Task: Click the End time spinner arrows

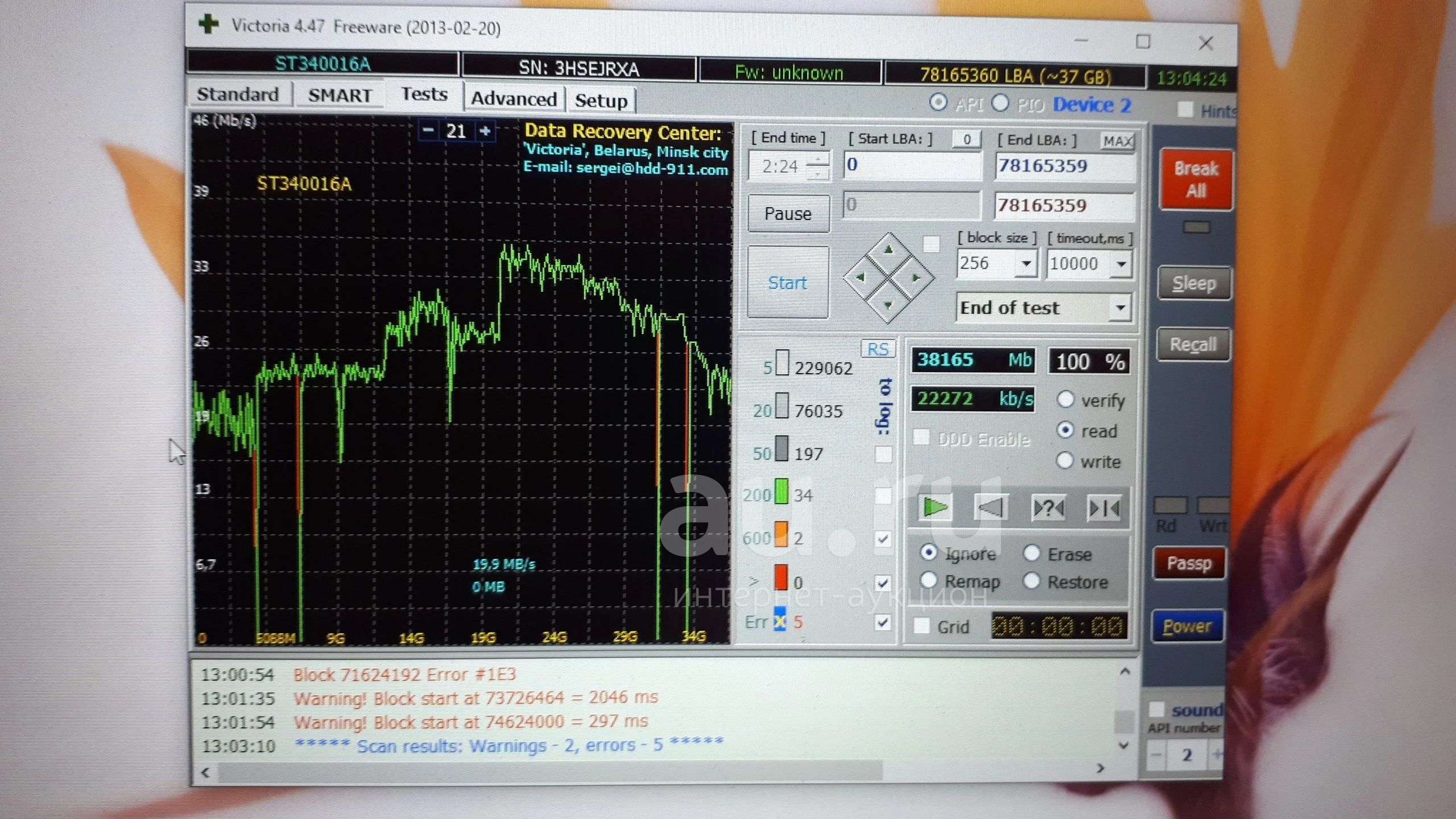Action: click(818, 167)
